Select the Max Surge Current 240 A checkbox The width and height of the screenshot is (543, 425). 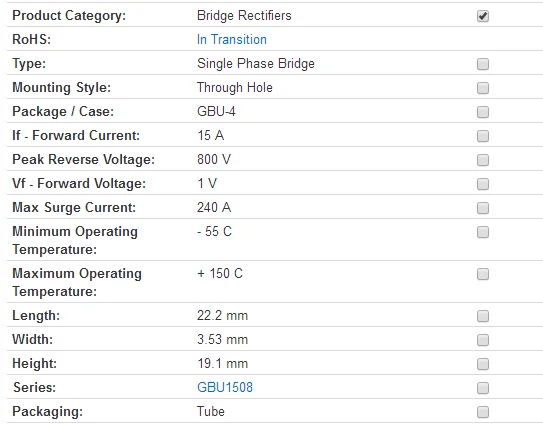point(483,208)
